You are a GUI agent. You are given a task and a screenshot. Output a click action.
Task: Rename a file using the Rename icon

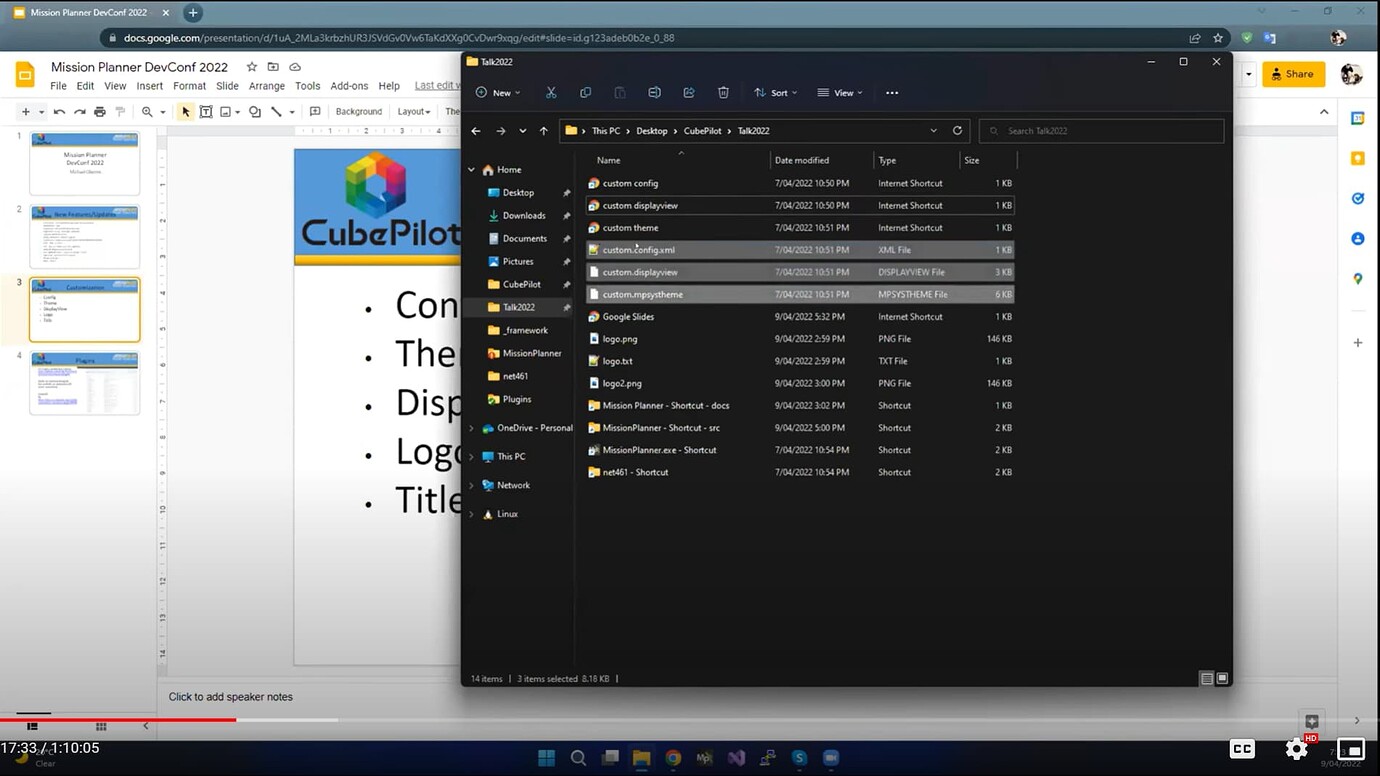point(655,92)
